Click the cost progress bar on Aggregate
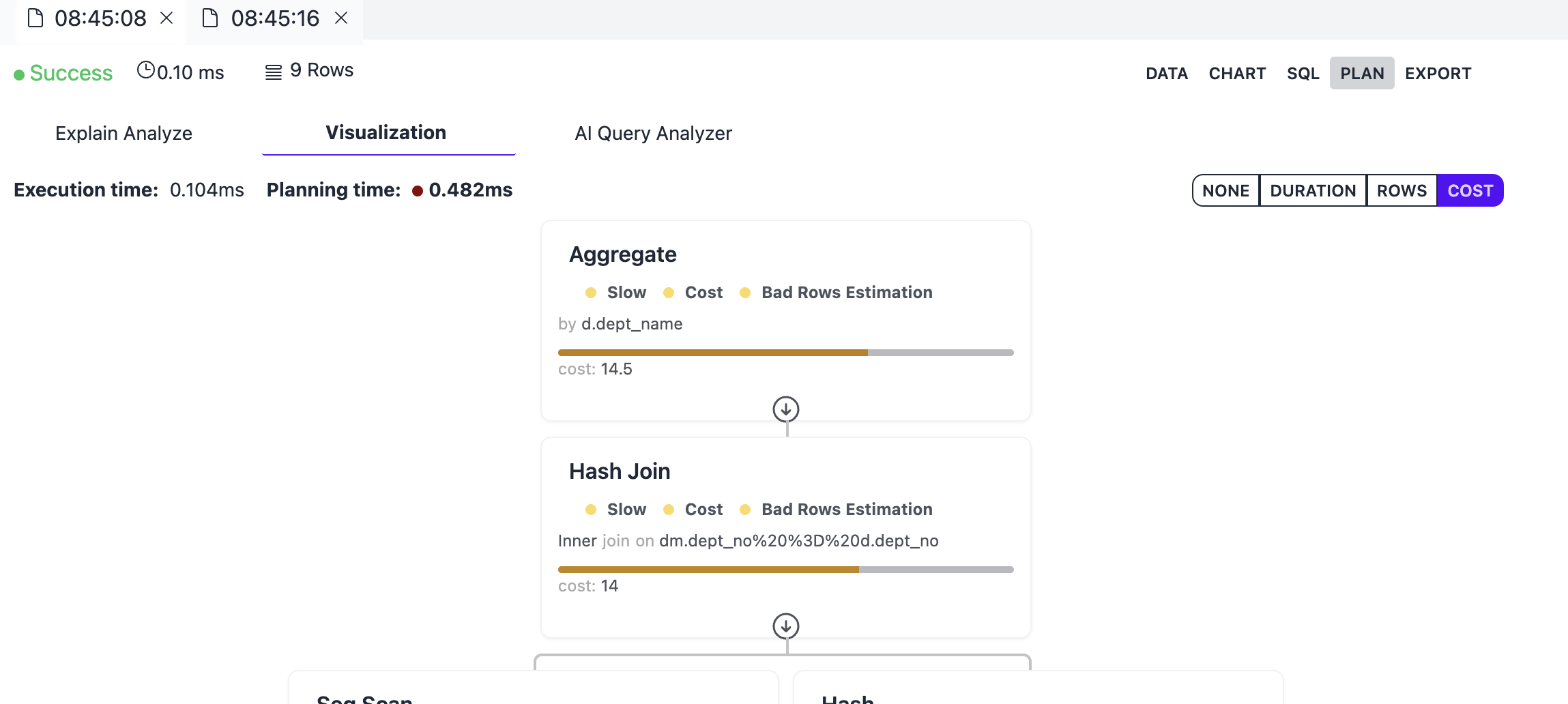 [785, 353]
